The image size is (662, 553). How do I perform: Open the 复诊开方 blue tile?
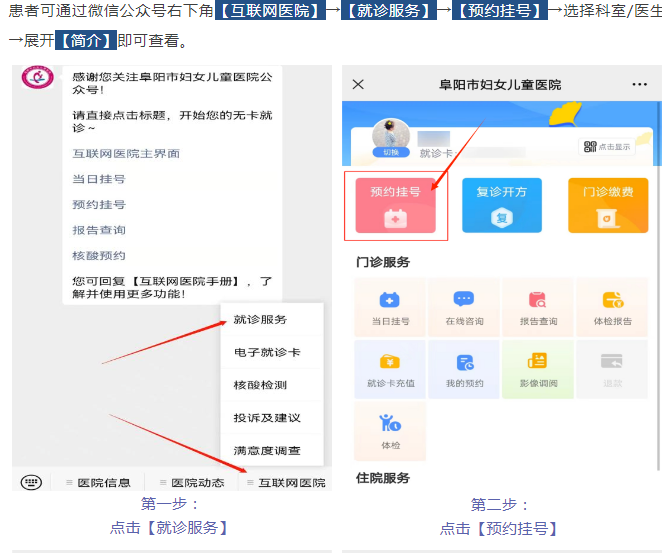pyautogui.click(x=502, y=205)
